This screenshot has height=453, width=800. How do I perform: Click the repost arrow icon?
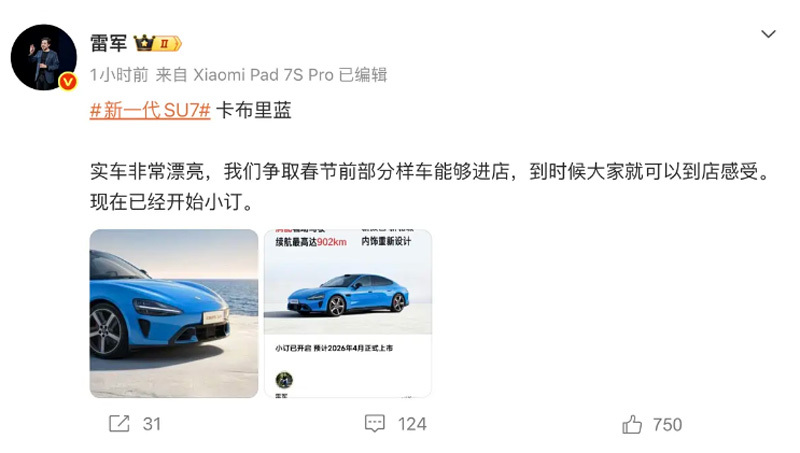(119, 423)
